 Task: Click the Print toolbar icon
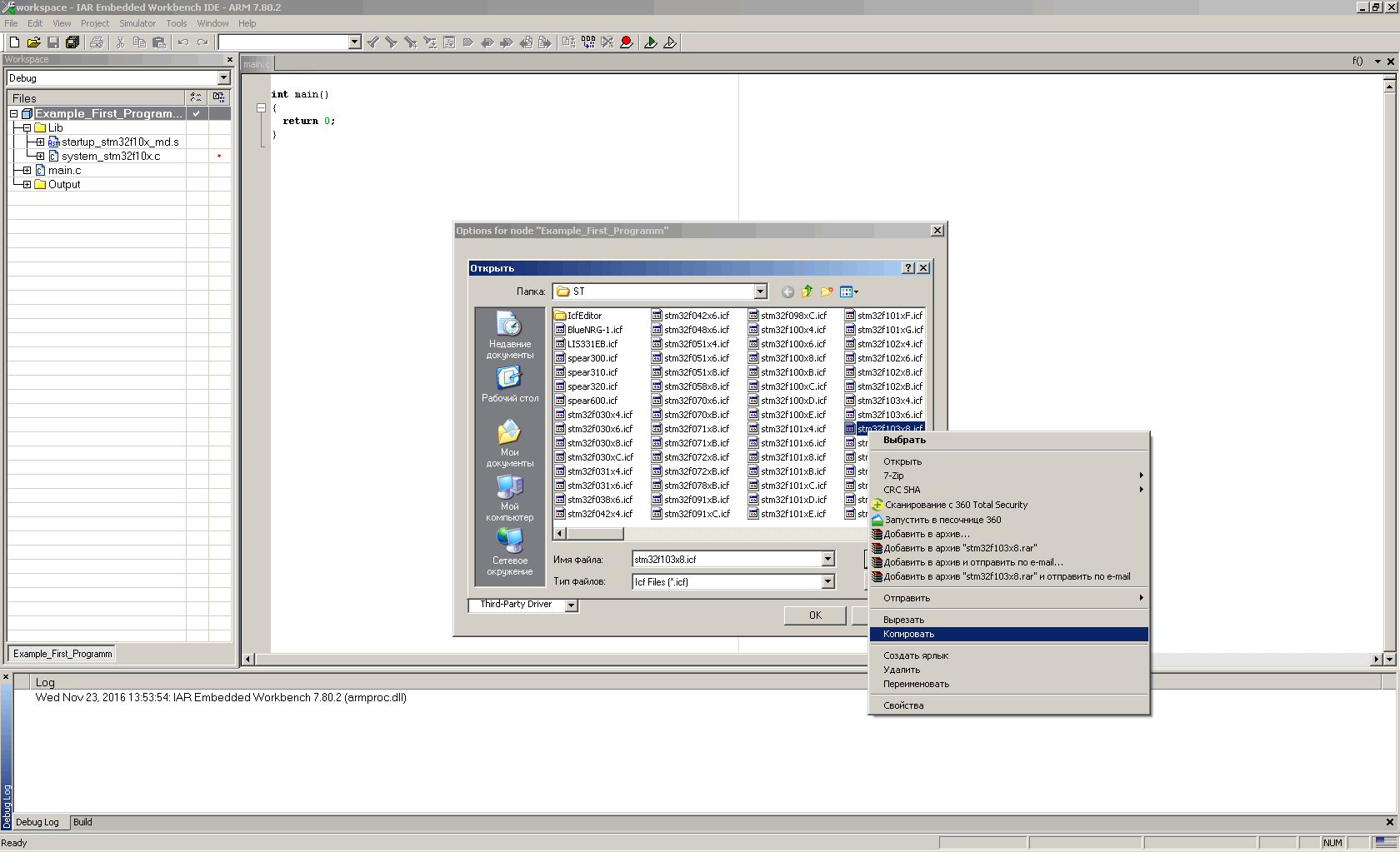(x=97, y=42)
